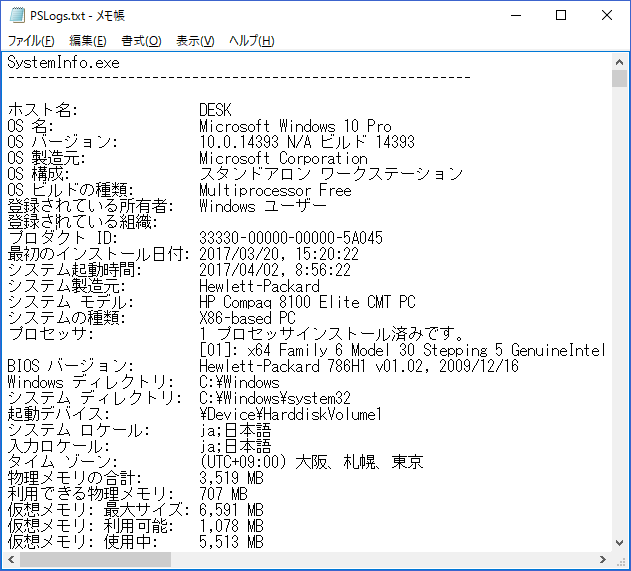Close the PSLogs.txt Notepad window
The image size is (631, 571).
click(606, 15)
